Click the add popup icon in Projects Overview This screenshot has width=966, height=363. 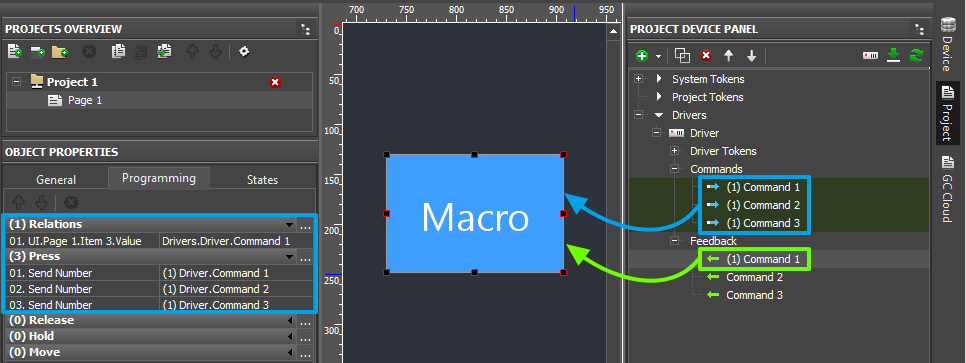pyautogui.click(x=38, y=52)
